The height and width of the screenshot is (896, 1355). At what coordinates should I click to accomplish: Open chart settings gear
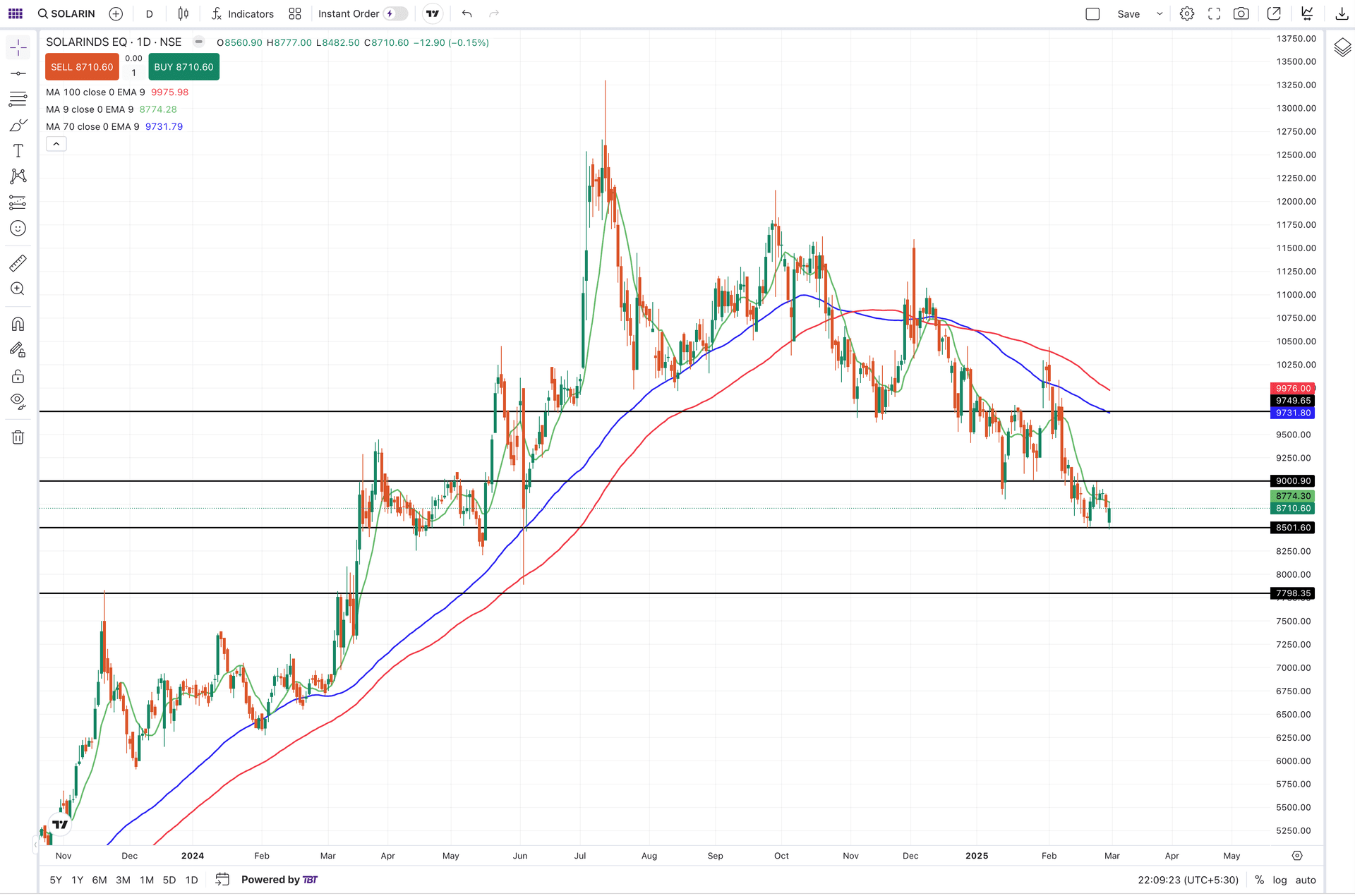click(x=1187, y=13)
